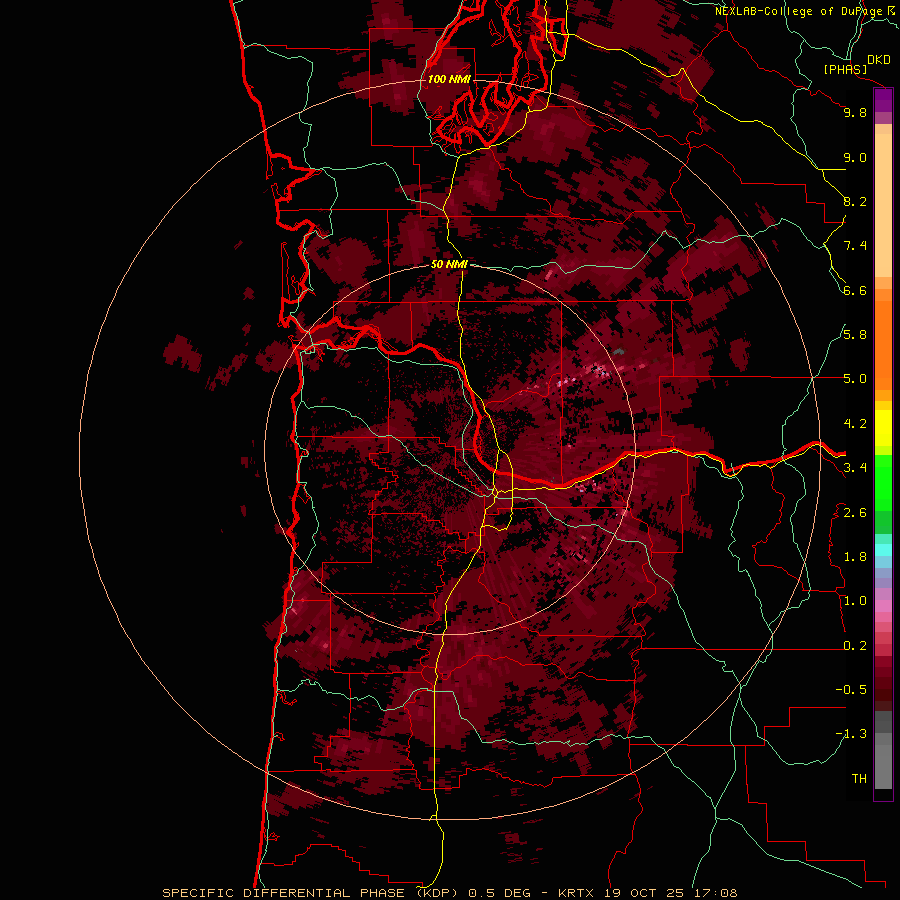The image size is (900, 900).
Task: Click the 19 OCT 25 date text
Action: pyautogui.click(x=644, y=893)
